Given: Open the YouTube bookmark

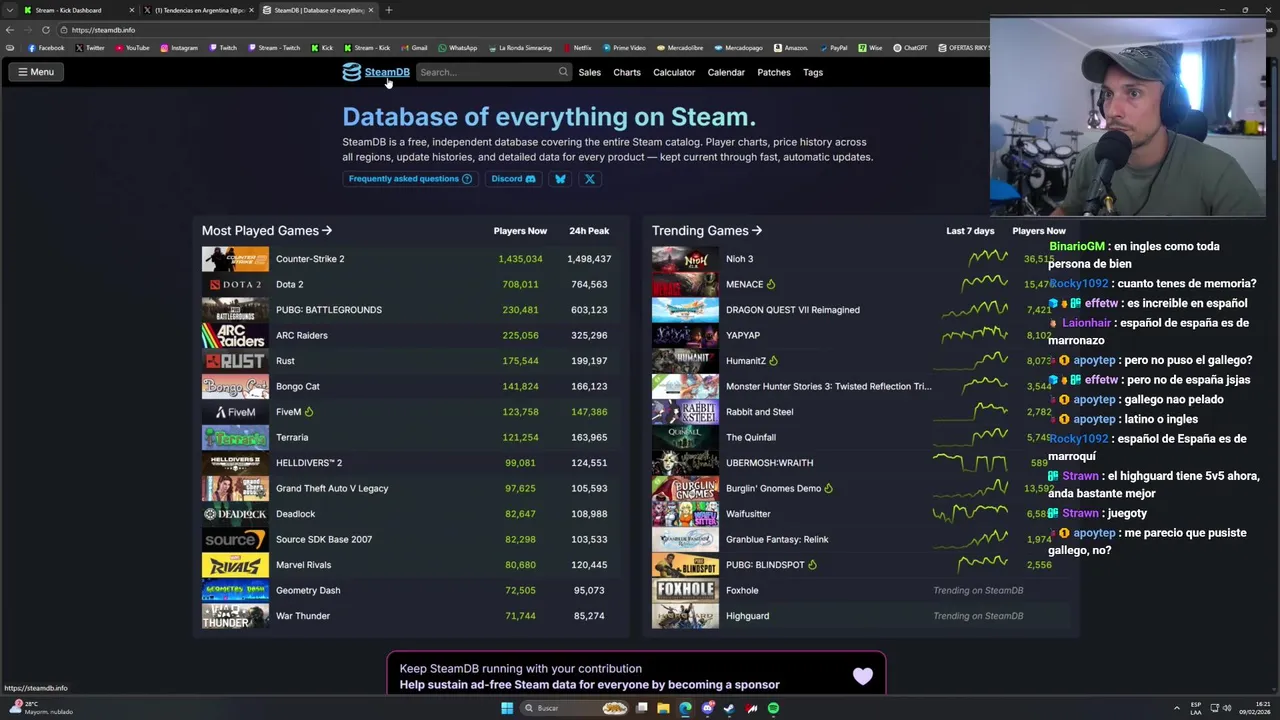Looking at the screenshot, I should [x=133, y=48].
